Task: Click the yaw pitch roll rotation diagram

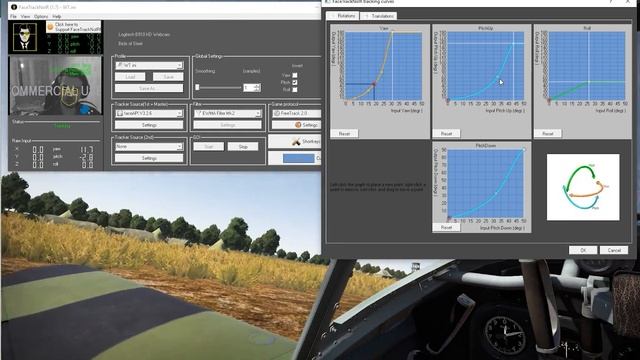Action: [x=583, y=187]
